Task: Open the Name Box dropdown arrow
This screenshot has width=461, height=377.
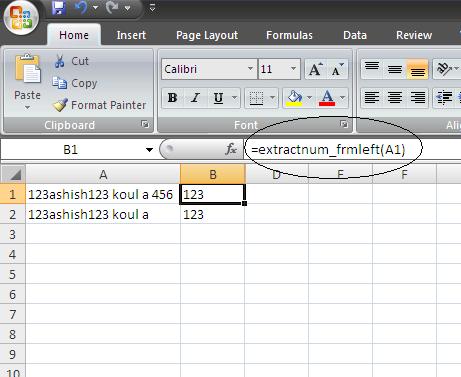Action: (149, 150)
